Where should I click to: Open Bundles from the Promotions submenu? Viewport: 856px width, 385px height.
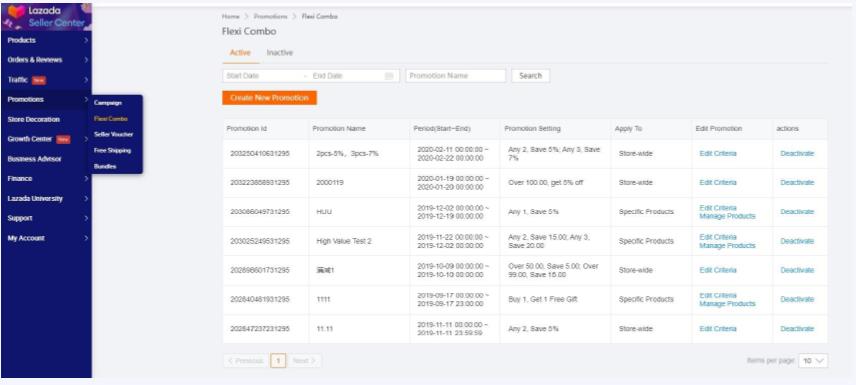(105, 166)
